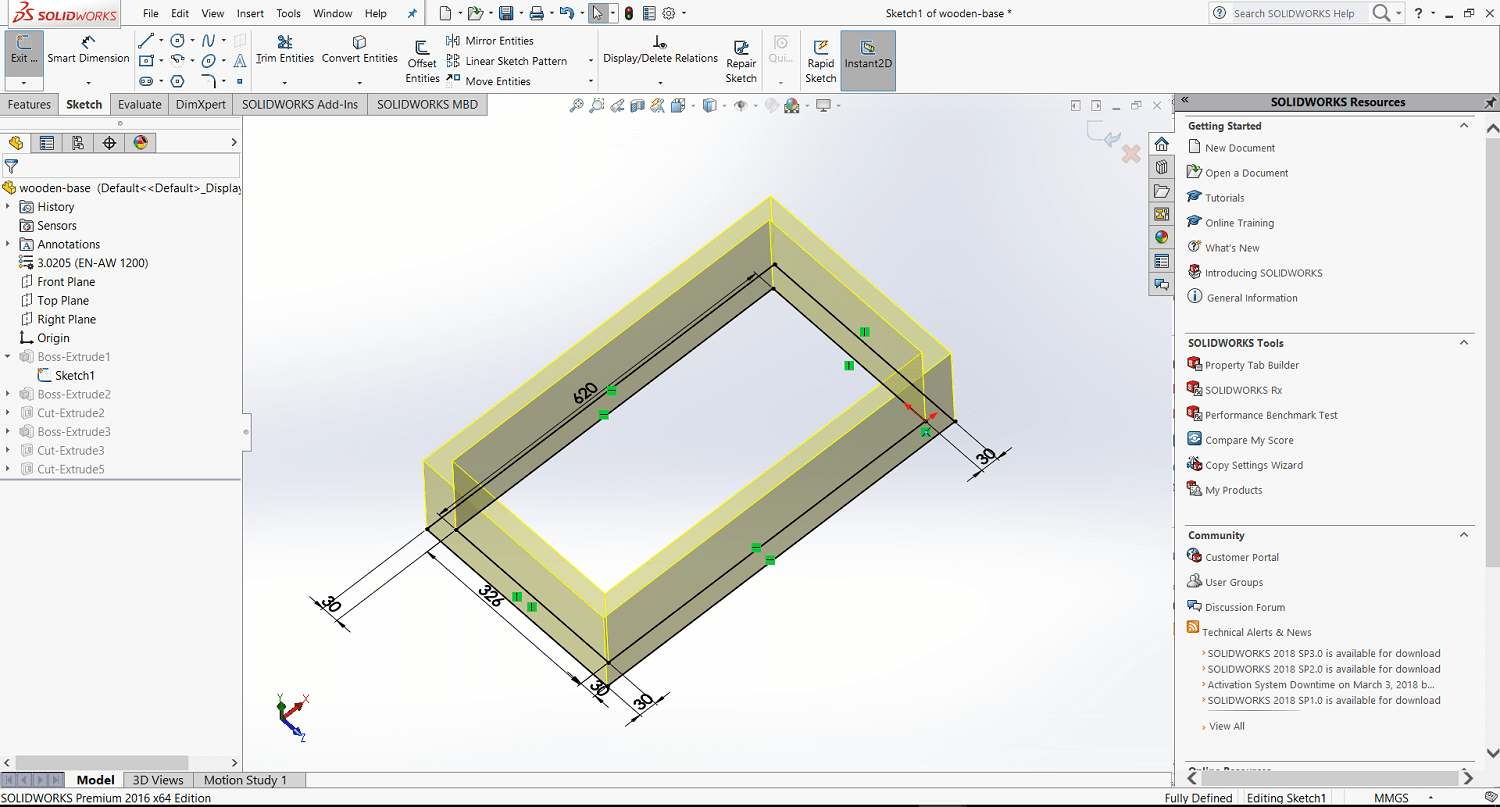This screenshot has width=1500, height=807.
Task: Confirm sketch with corner exit arrow
Action: pyautogui.click(x=1103, y=133)
